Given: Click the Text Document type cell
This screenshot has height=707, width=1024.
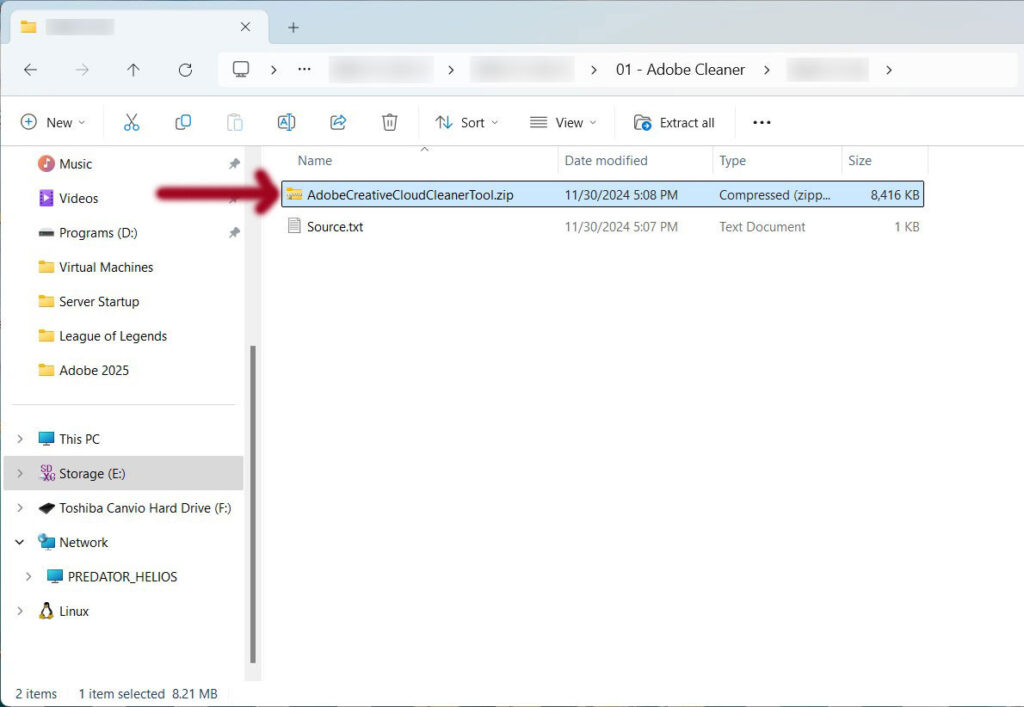Looking at the screenshot, I should click(x=761, y=227).
